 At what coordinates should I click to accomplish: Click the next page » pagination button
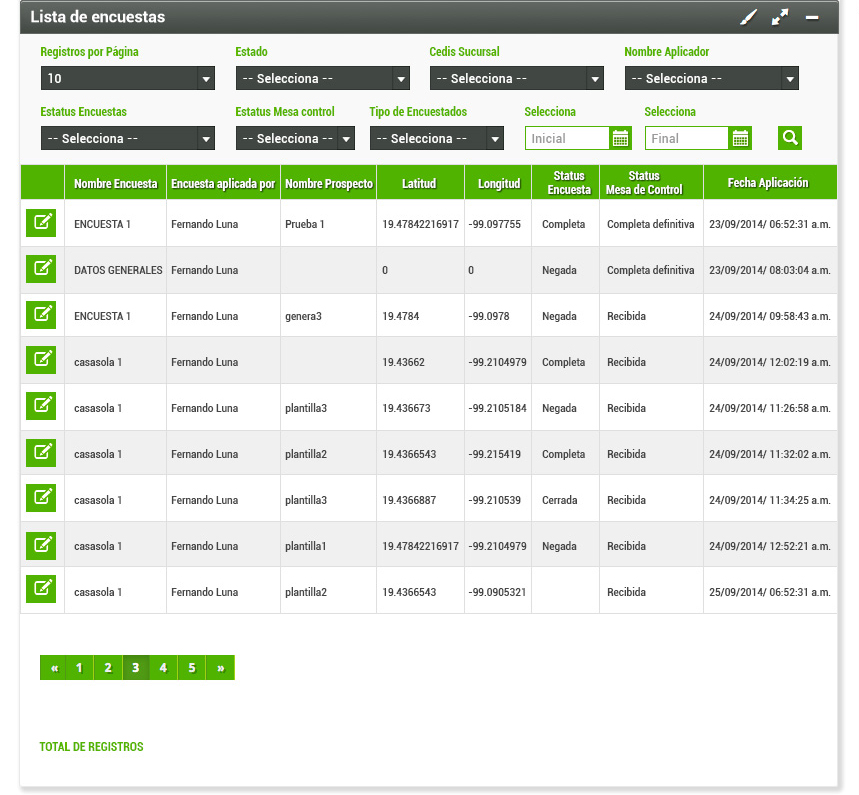pos(220,667)
